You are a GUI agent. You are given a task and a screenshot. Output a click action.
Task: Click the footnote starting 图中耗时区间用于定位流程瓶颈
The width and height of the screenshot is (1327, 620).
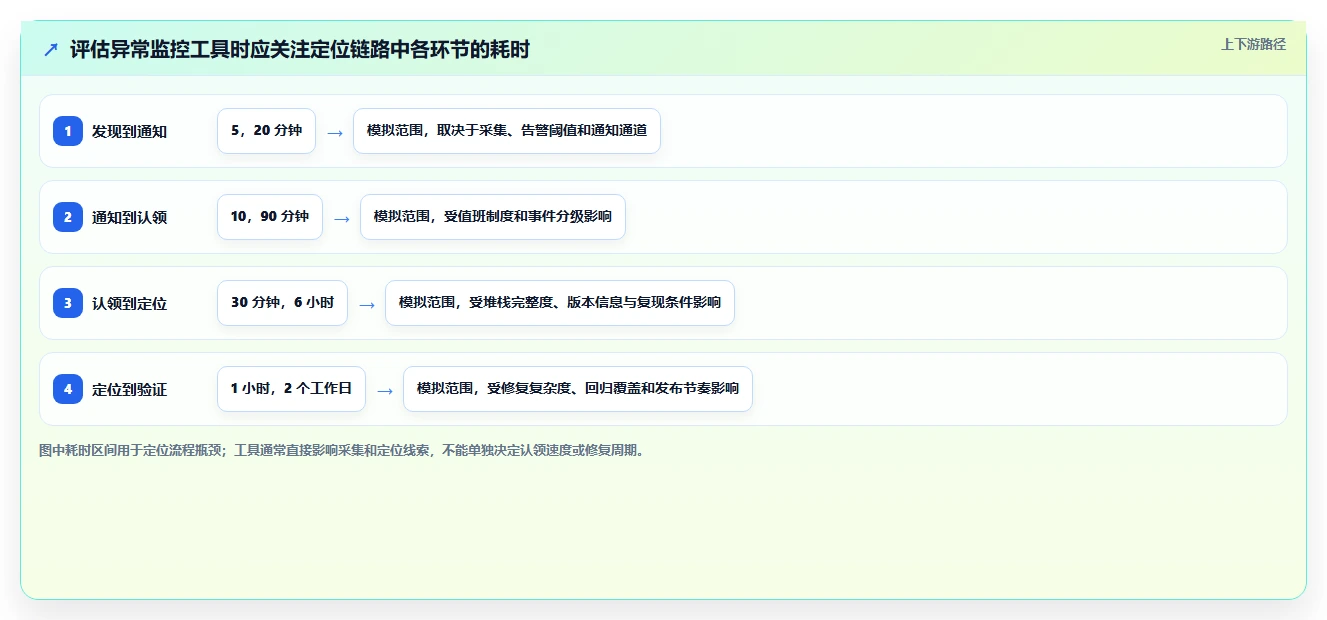(342, 450)
